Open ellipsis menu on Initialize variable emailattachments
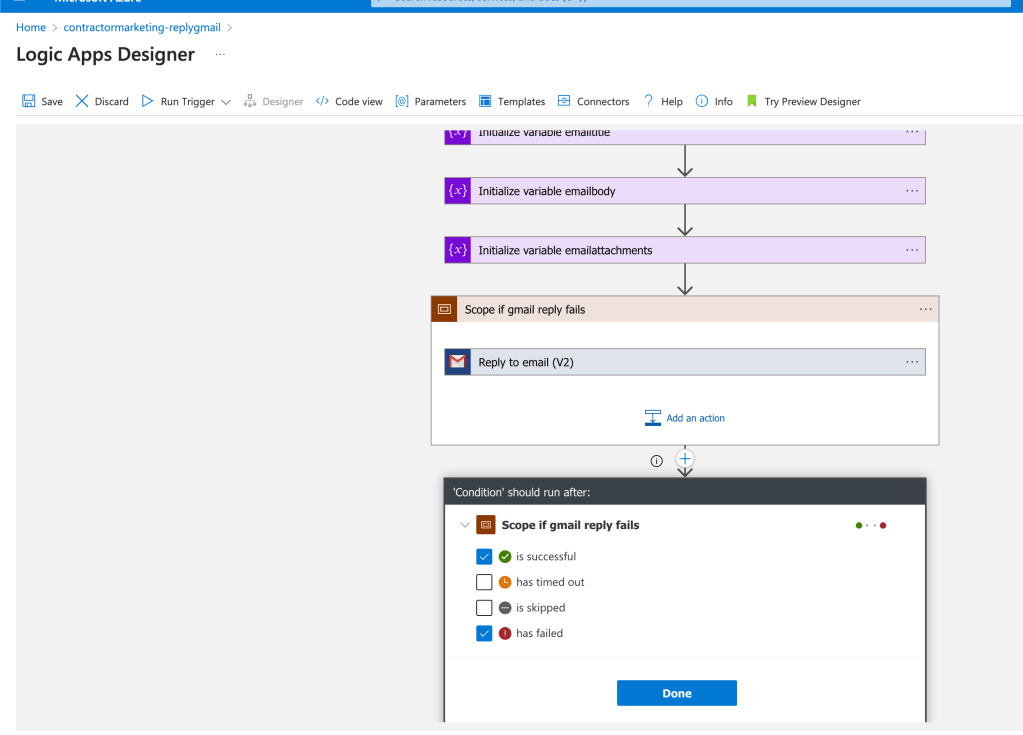This screenshot has height=735, width=1023. pos(912,250)
